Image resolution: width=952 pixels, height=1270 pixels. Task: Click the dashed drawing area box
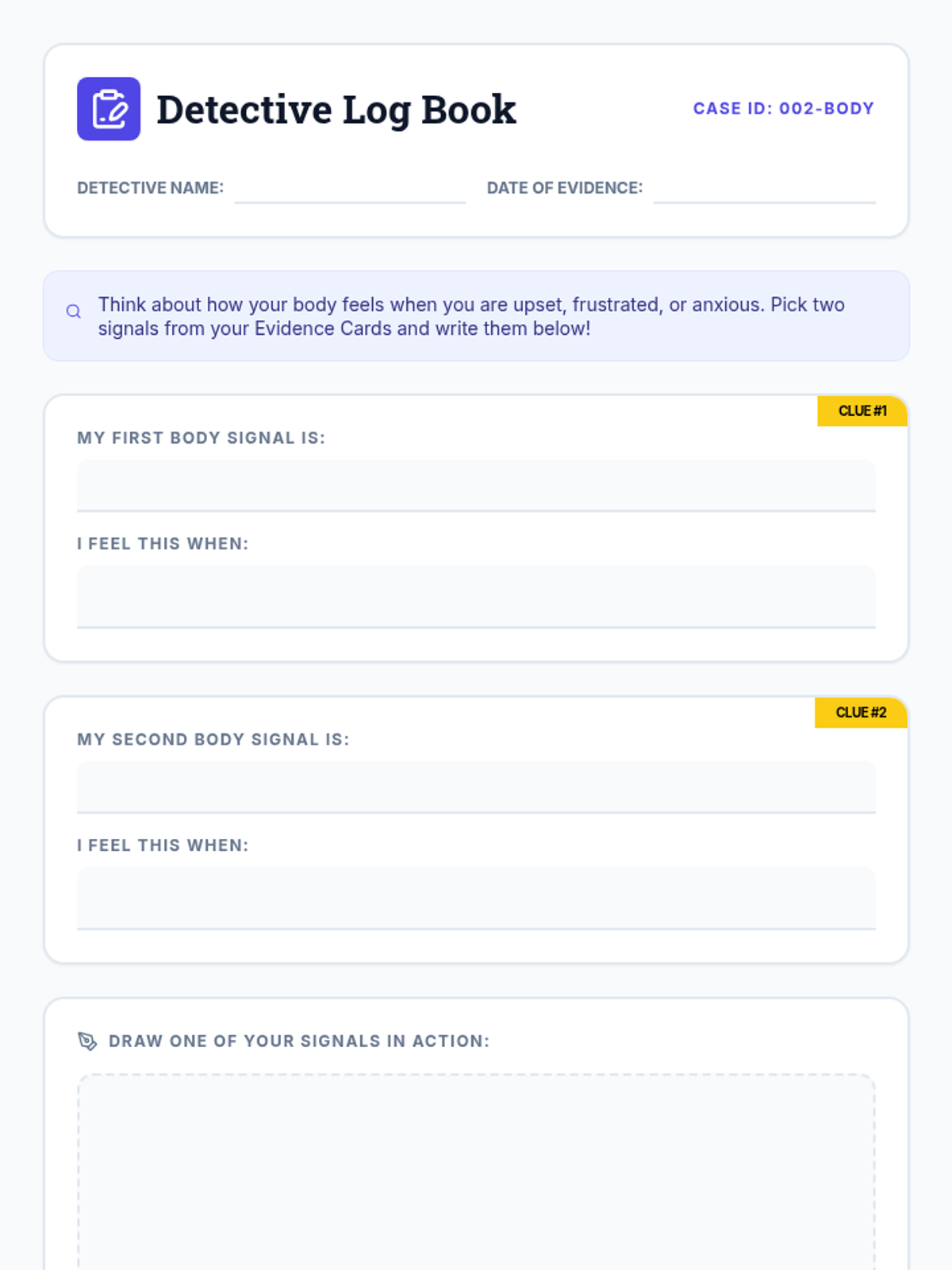click(476, 1171)
